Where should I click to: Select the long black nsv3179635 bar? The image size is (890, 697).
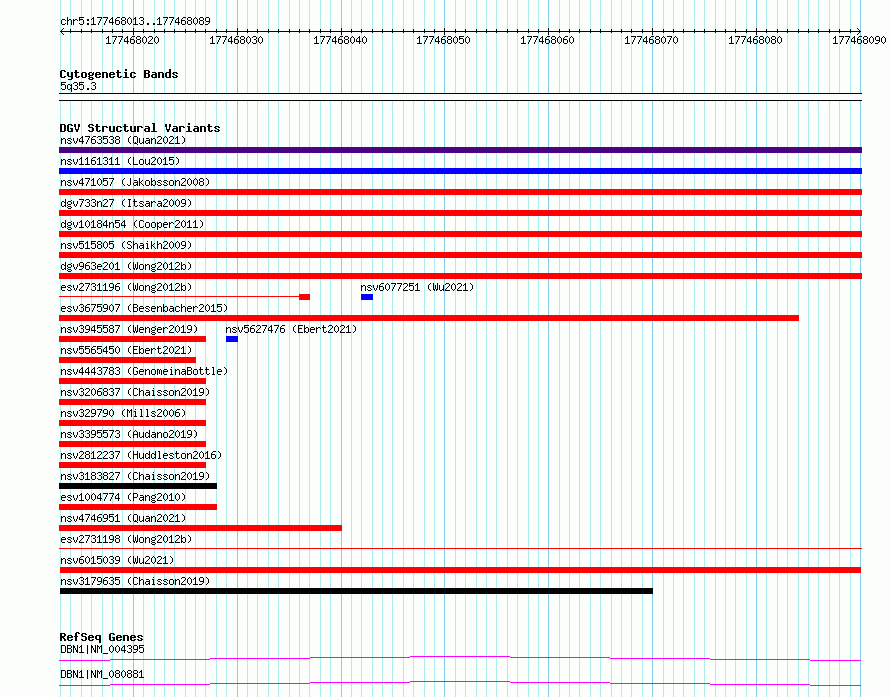(356, 591)
